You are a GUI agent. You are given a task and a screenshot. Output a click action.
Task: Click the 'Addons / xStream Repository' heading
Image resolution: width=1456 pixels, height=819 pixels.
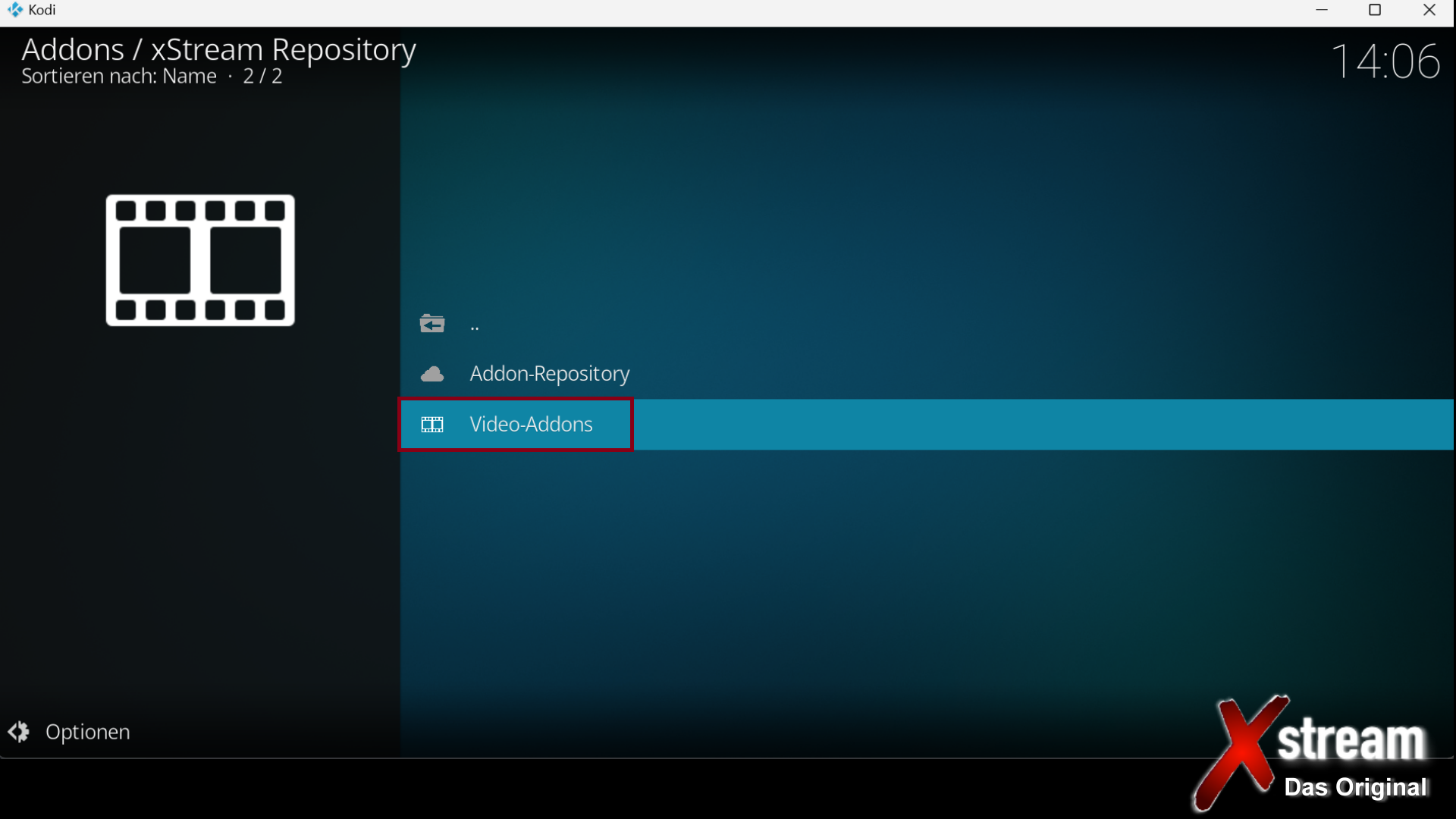click(218, 50)
